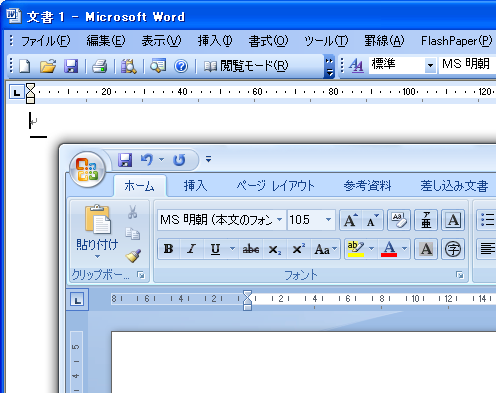Screen dimensions: 496x393
Task: Open the ファイル(F) menu
Action: pos(46,41)
